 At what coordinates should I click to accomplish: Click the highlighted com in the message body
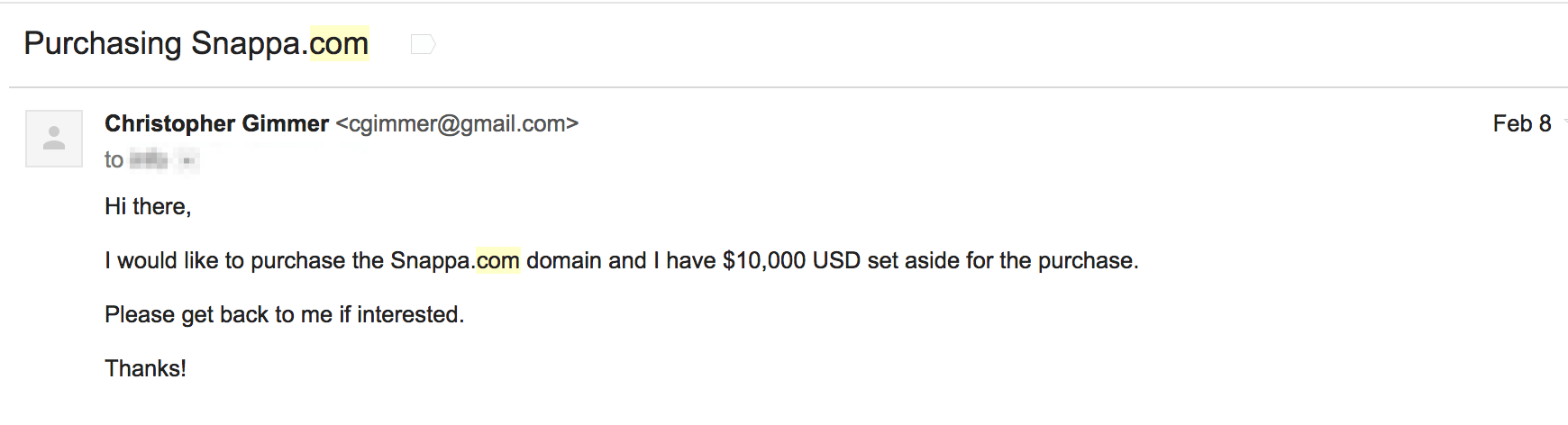coord(497,260)
